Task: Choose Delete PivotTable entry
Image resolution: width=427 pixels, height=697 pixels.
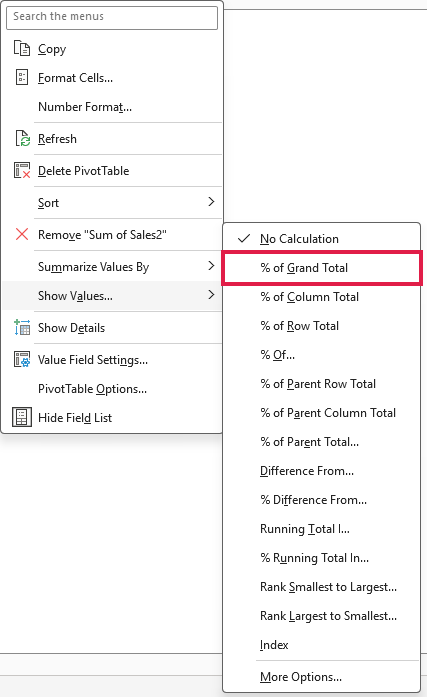Action: click(x=112, y=171)
